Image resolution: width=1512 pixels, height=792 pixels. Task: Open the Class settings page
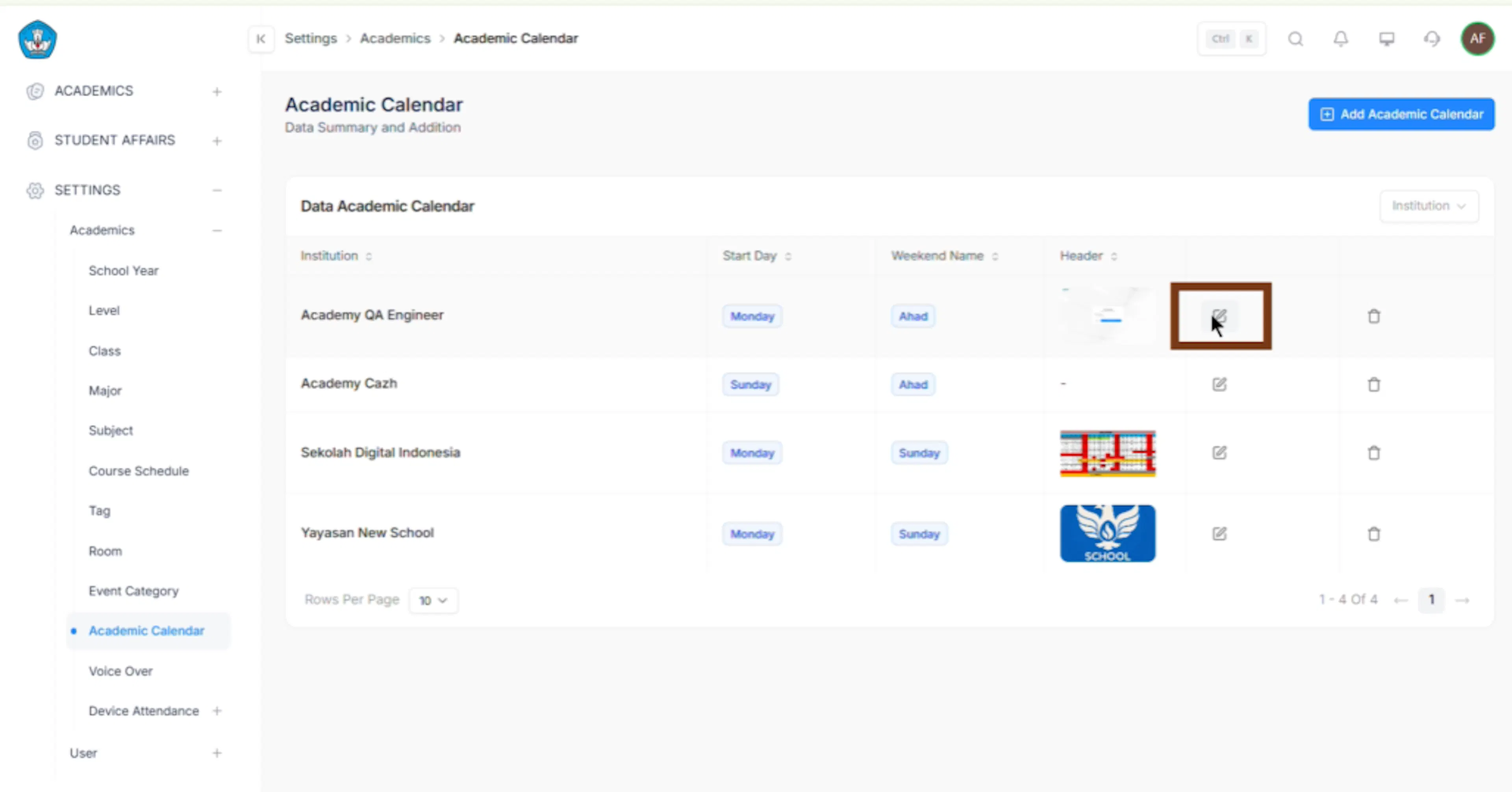tap(104, 351)
